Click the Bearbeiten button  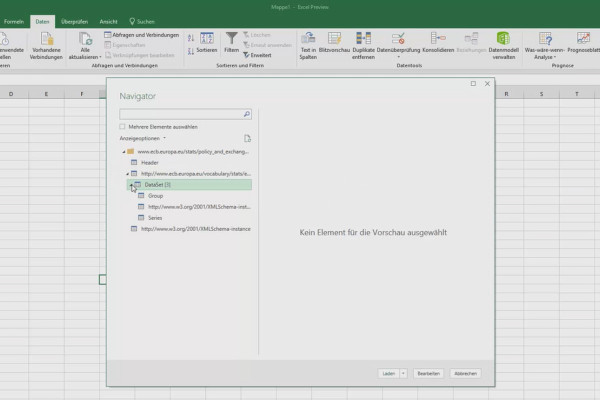tap(429, 374)
